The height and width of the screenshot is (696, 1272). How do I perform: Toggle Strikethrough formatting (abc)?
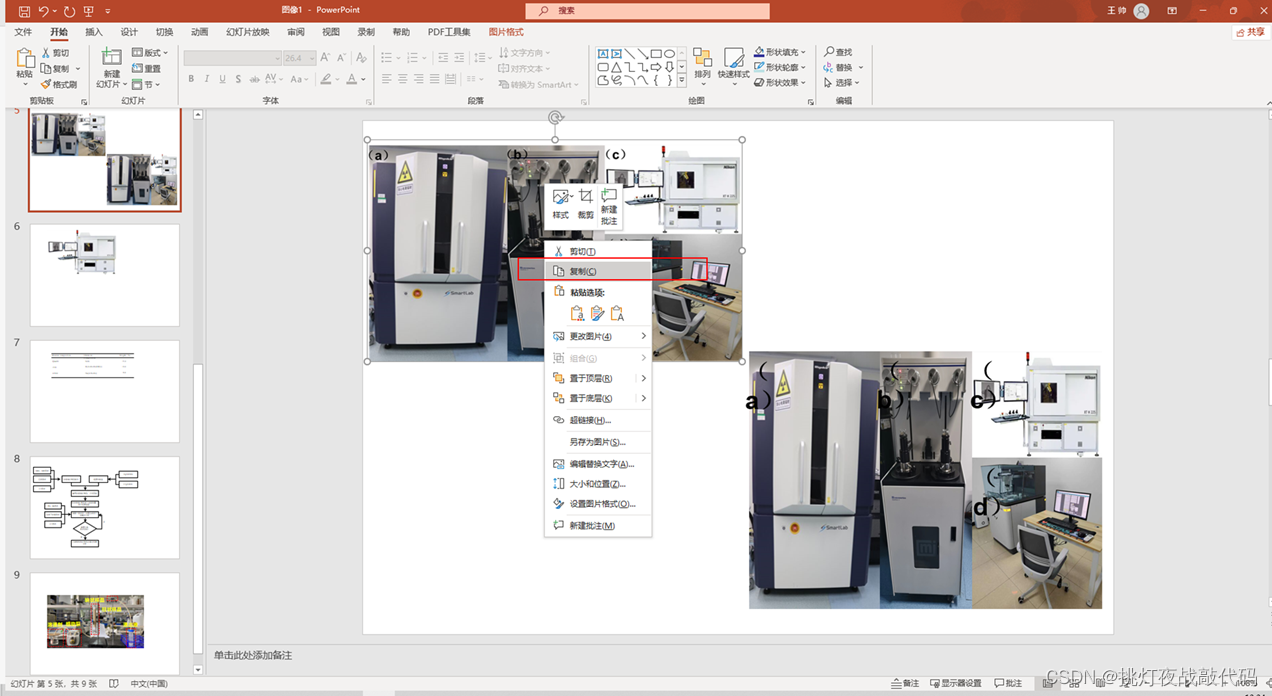pos(255,79)
